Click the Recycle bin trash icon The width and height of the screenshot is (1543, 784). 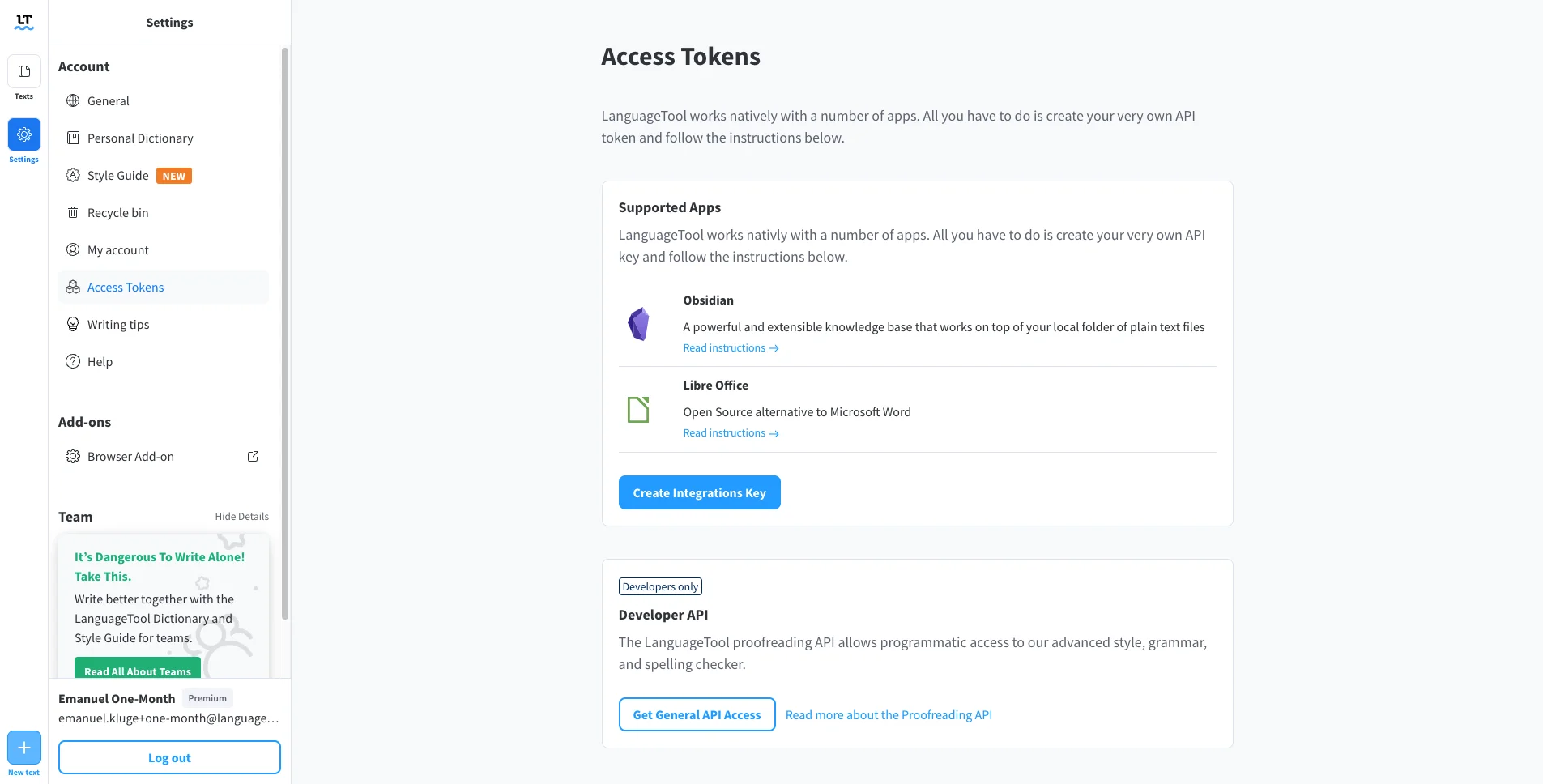coord(73,213)
